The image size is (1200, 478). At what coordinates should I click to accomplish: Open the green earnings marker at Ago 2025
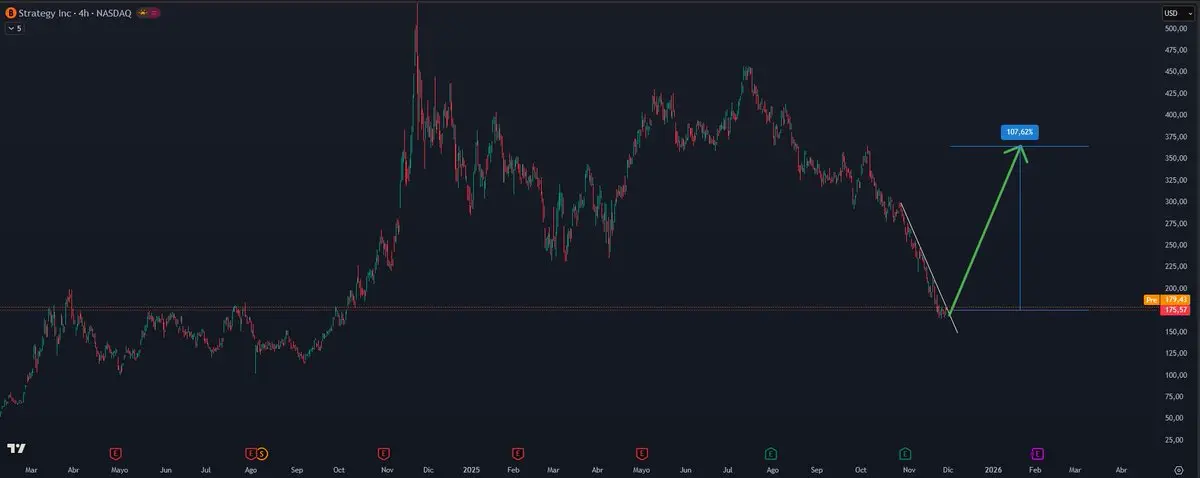point(772,453)
